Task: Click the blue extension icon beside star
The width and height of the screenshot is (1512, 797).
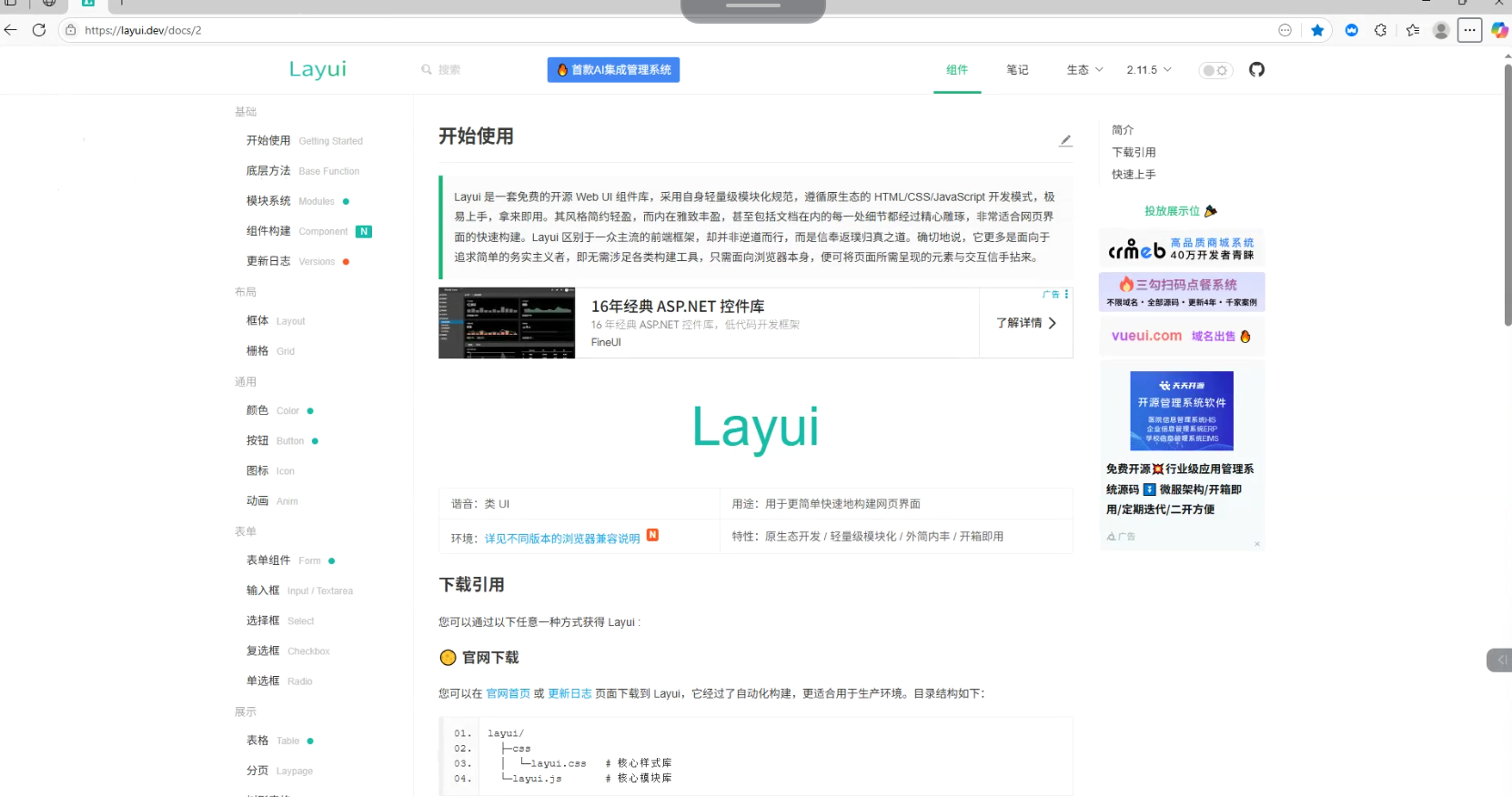Action: [1351, 30]
